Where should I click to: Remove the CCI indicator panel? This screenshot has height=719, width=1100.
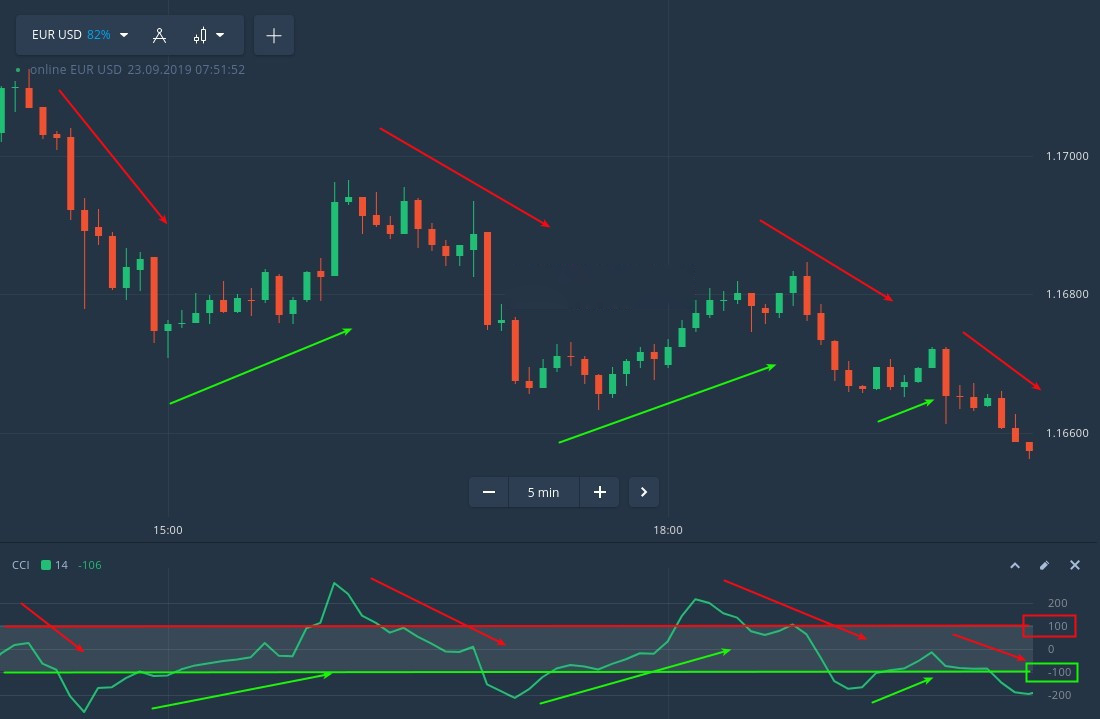click(1075, 565)
